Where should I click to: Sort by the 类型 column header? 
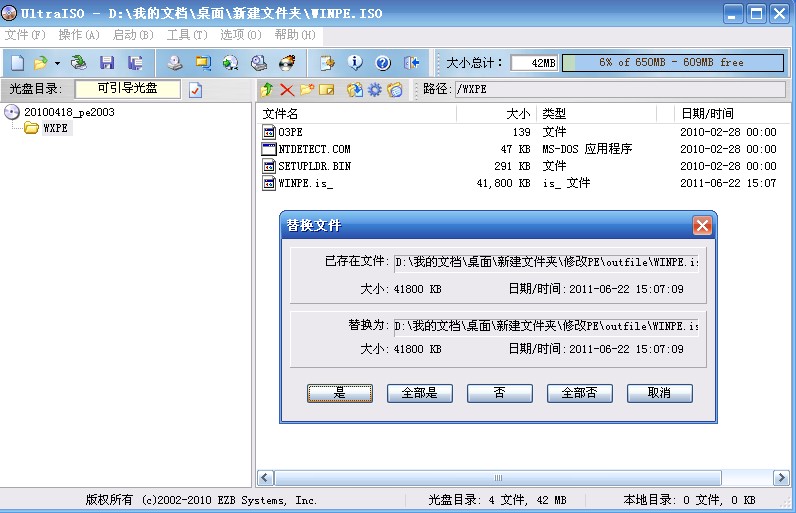click(597, 114)
